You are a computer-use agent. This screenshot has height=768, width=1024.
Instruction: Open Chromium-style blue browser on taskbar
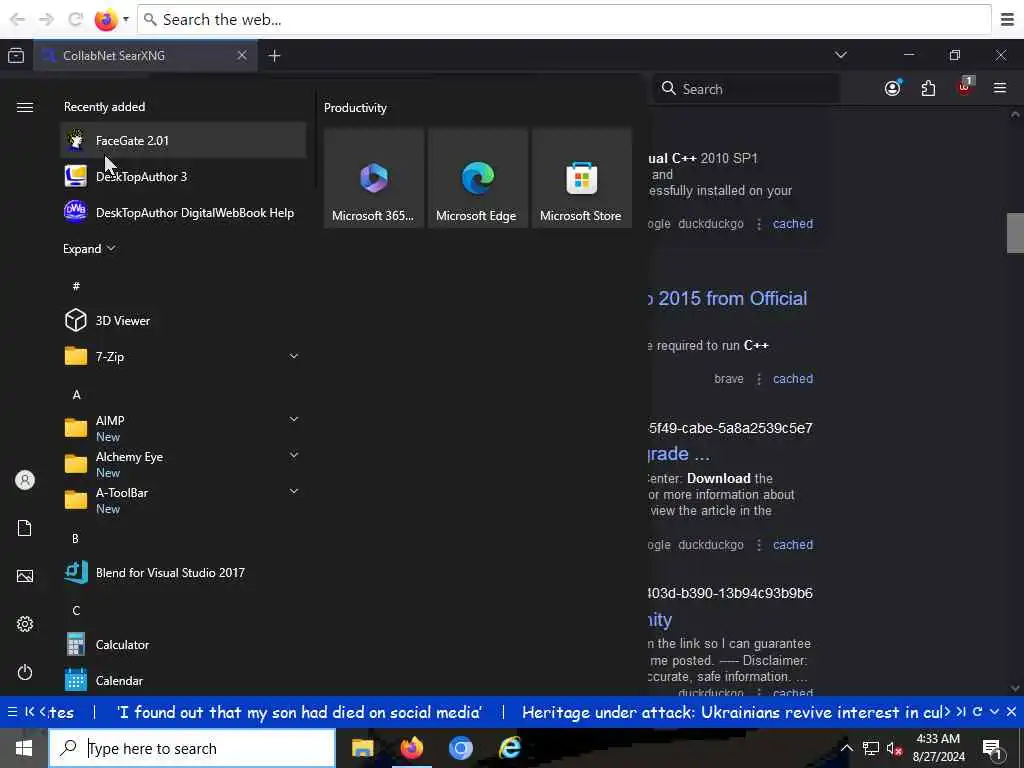pos(461,748)
